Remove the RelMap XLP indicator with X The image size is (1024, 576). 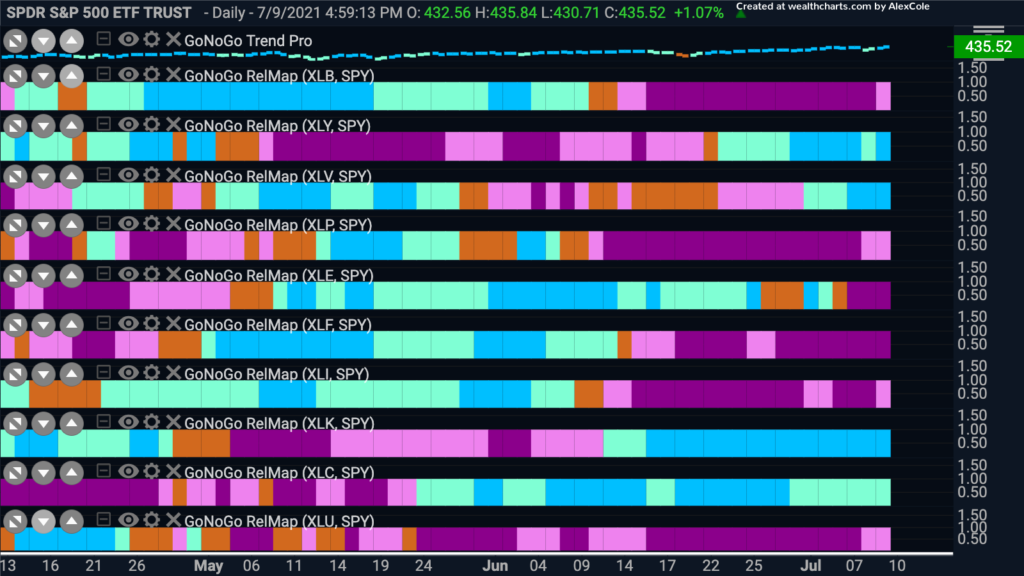173,223
